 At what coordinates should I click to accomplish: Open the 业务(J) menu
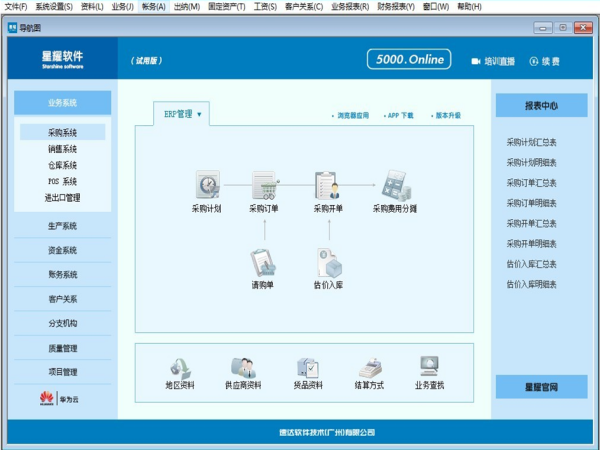[x=122, y=6]
